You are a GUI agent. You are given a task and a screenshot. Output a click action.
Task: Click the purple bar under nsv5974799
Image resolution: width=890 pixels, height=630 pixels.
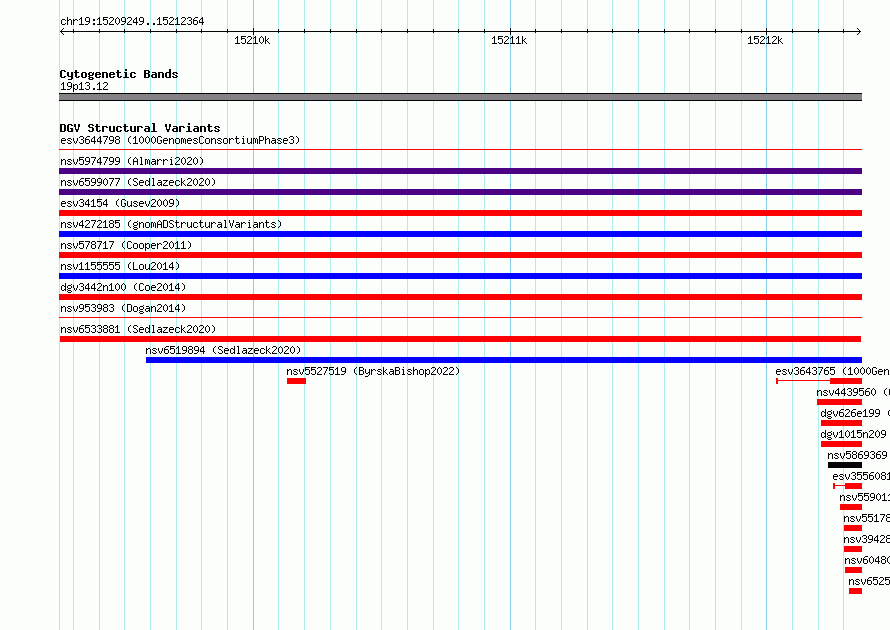pyautogui.click(x=460, y=171)
